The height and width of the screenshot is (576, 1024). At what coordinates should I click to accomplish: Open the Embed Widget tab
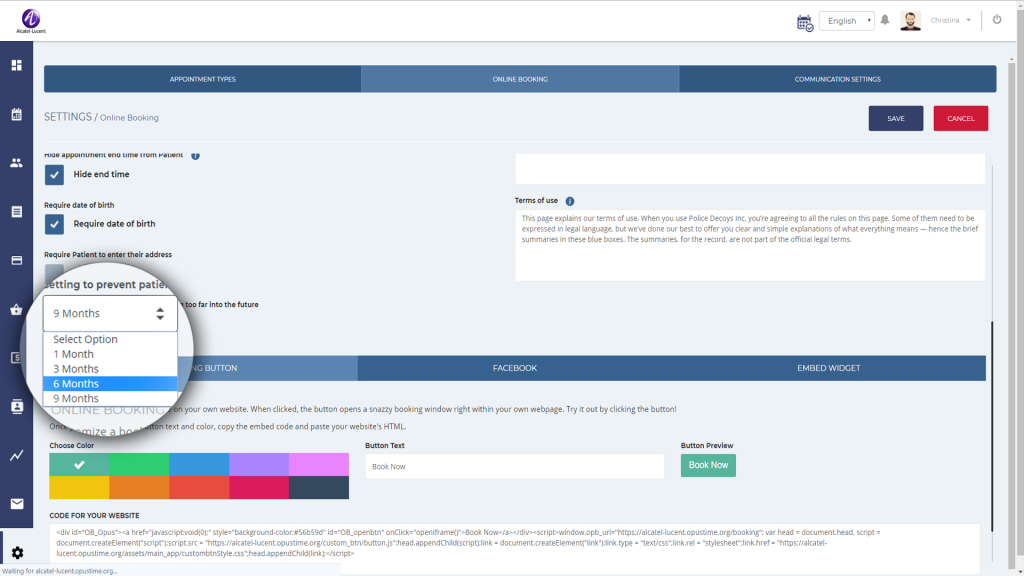tap(829, 368)
